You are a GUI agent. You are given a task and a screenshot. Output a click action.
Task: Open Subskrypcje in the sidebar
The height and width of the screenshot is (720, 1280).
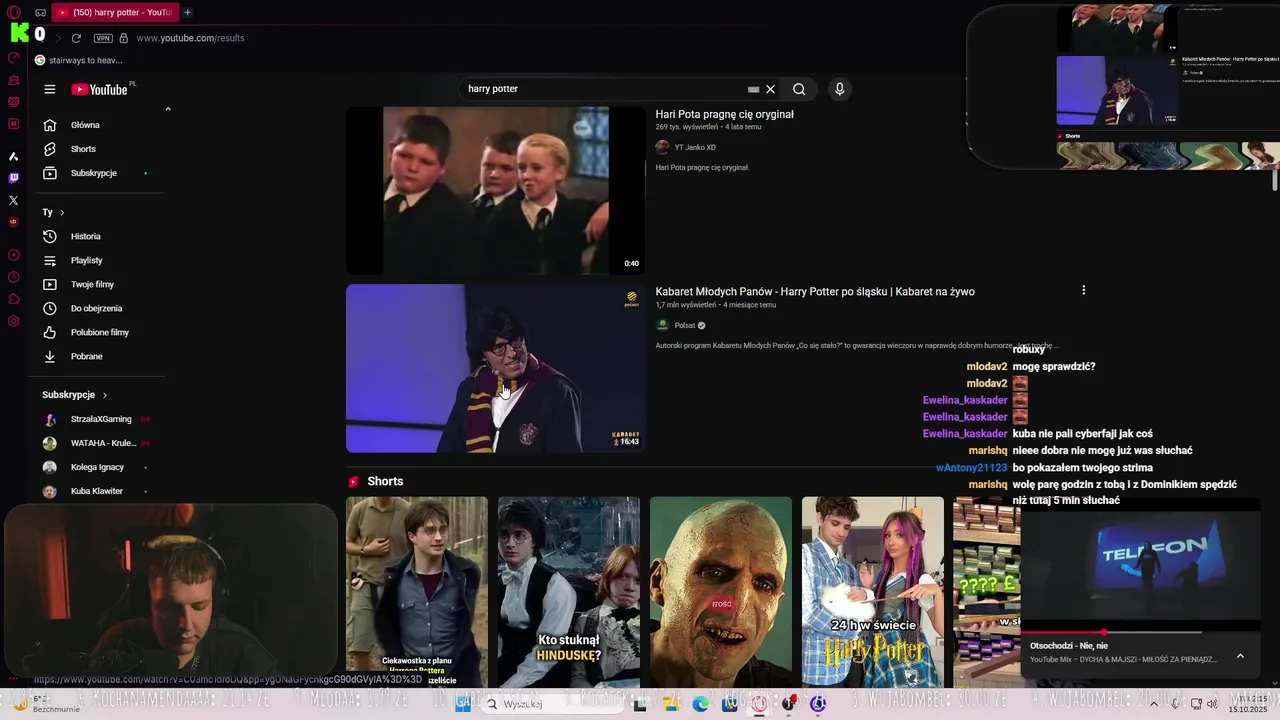tap(94, 173)
